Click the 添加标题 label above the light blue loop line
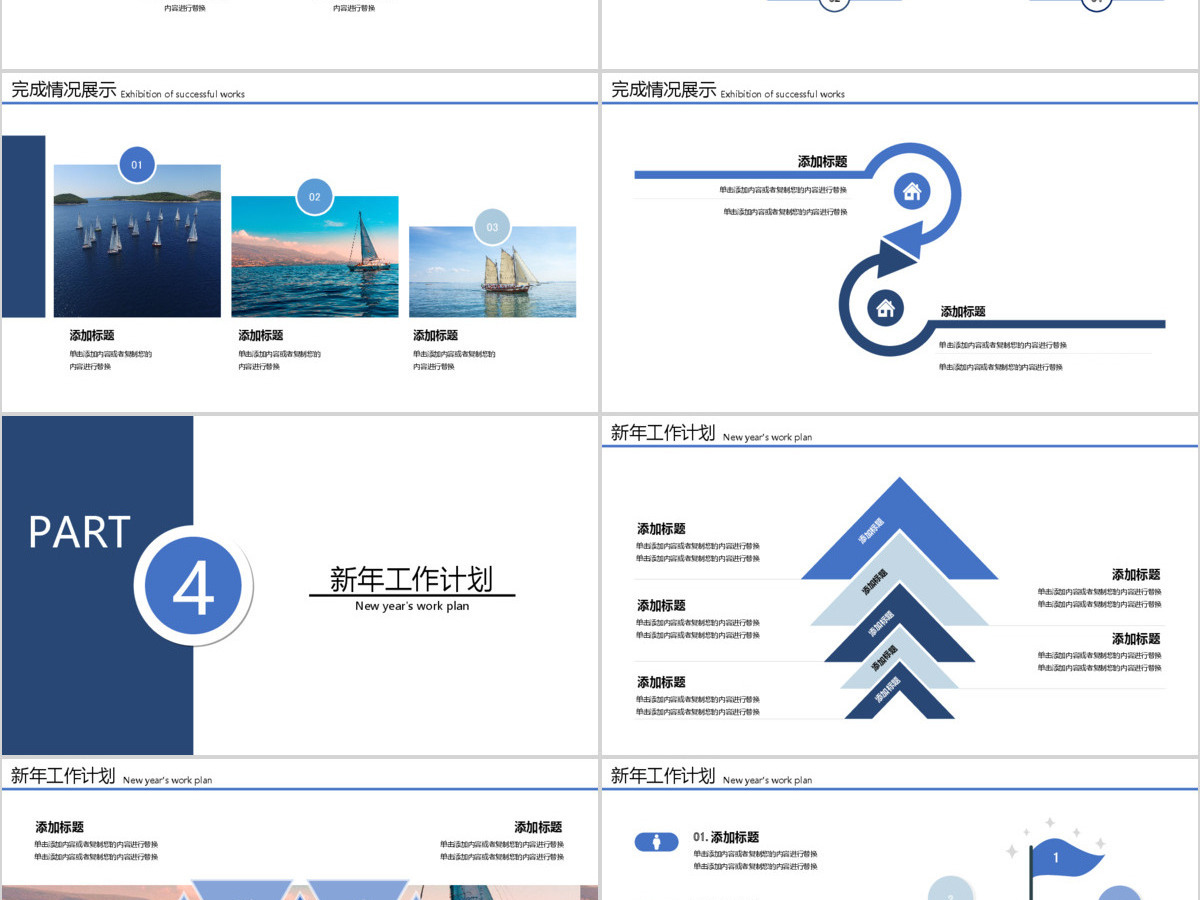The height and width of the screenshot is (900, 1200). [x=823, y=162]
